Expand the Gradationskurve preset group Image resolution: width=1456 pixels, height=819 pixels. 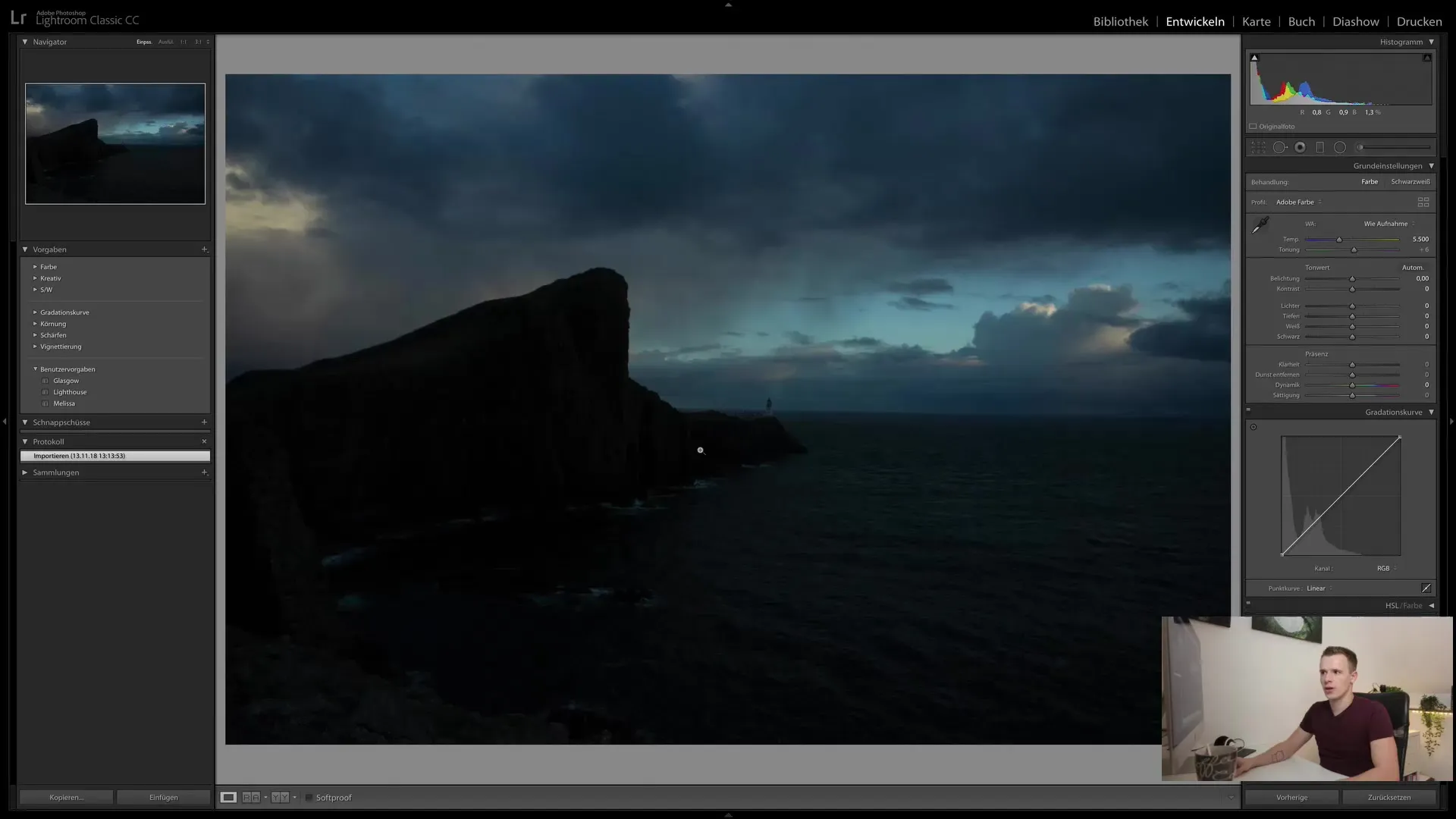[x=35, y=312]
